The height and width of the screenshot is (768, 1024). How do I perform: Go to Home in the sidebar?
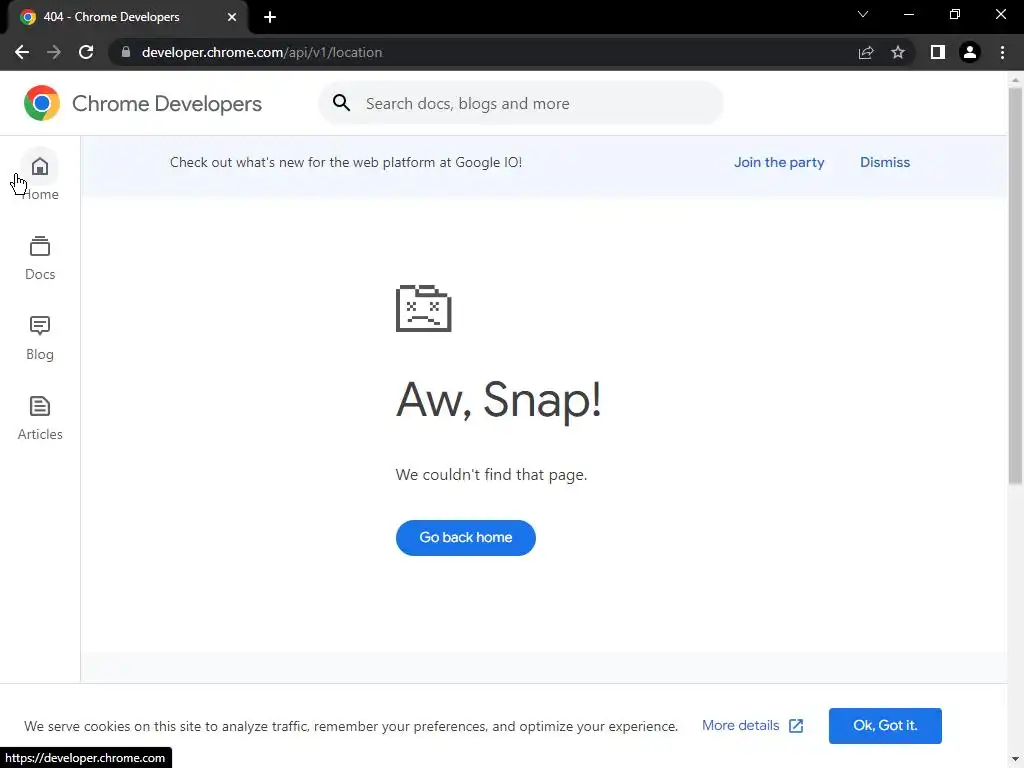coord(40,178)
